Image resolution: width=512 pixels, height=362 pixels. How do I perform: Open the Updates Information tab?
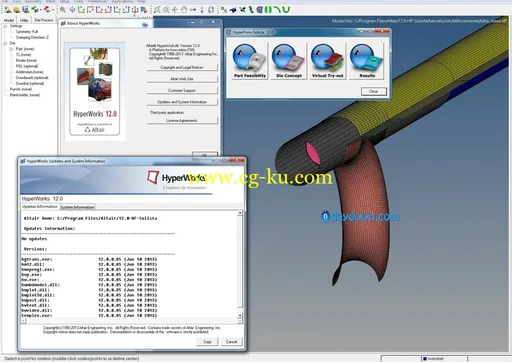40,207
